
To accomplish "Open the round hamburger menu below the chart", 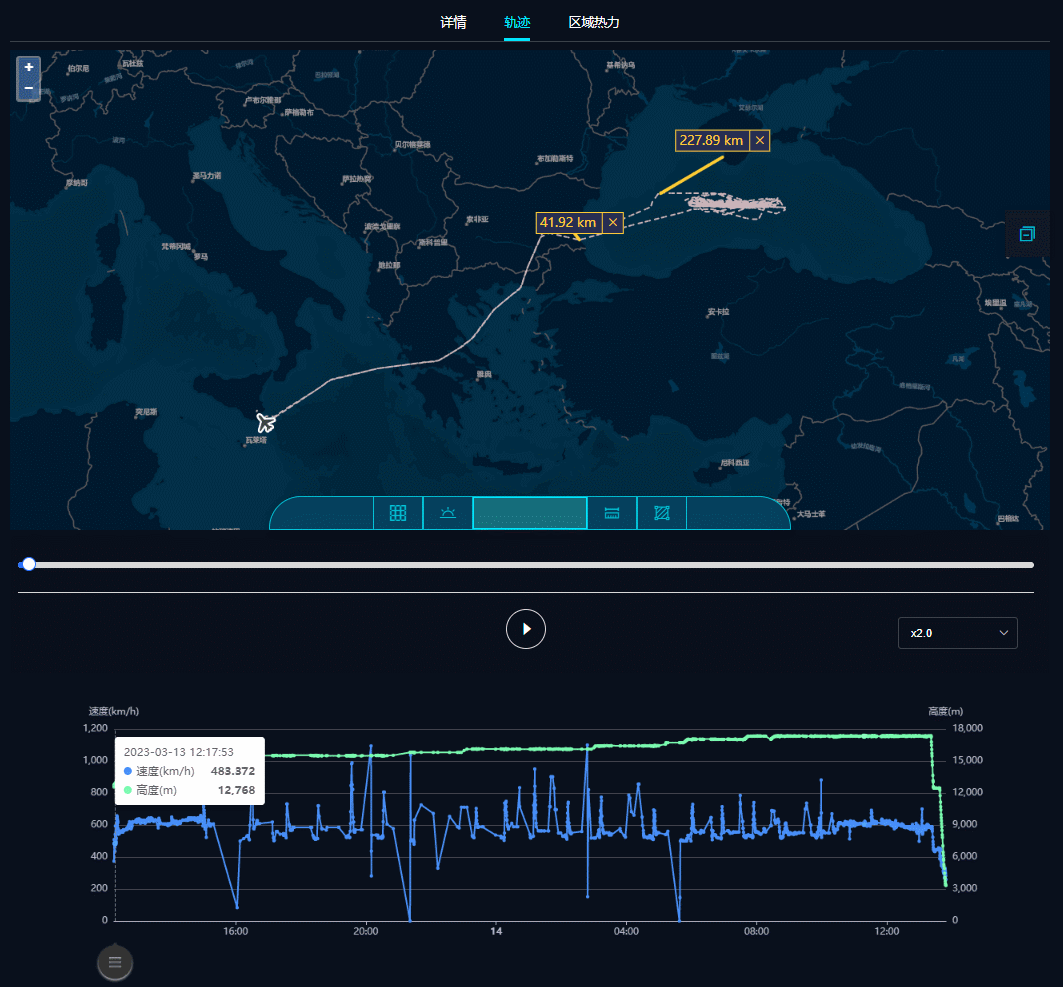I will [115, 962].
